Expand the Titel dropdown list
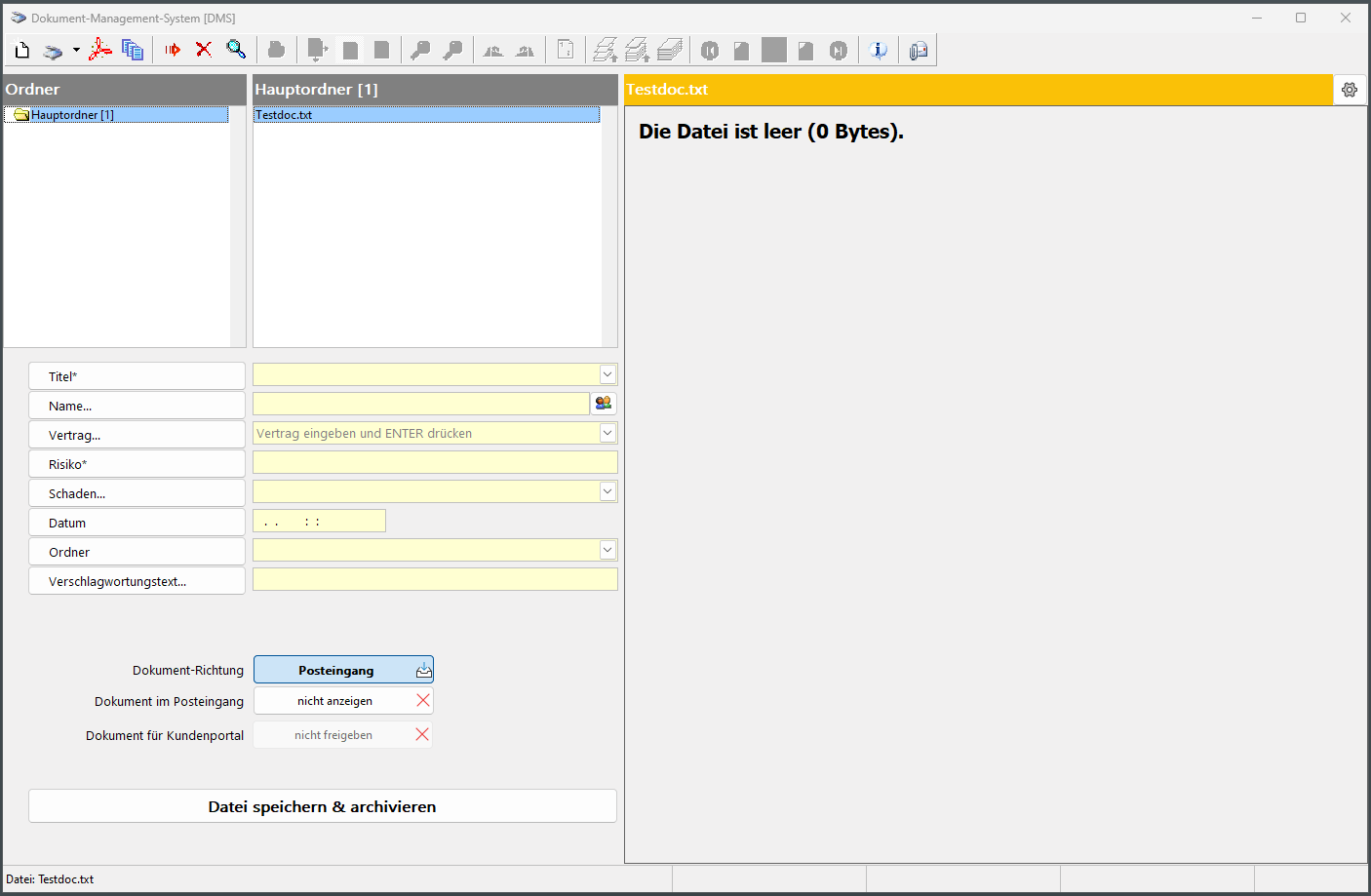The height and width of the screenshot is (896, 1371). tap(607, 374)
